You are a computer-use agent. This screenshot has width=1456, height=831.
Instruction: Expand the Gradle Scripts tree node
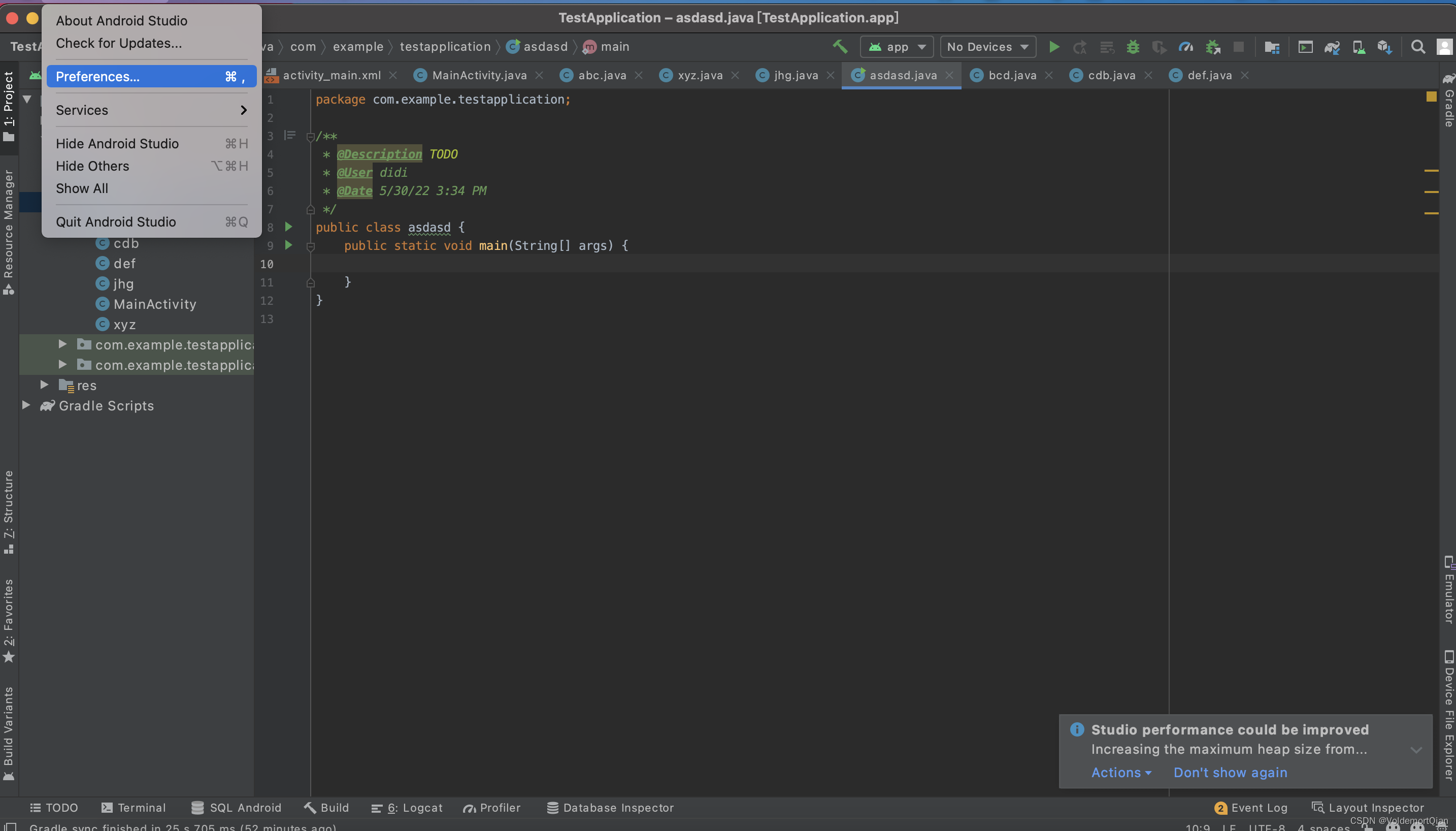tap(26, 405)
